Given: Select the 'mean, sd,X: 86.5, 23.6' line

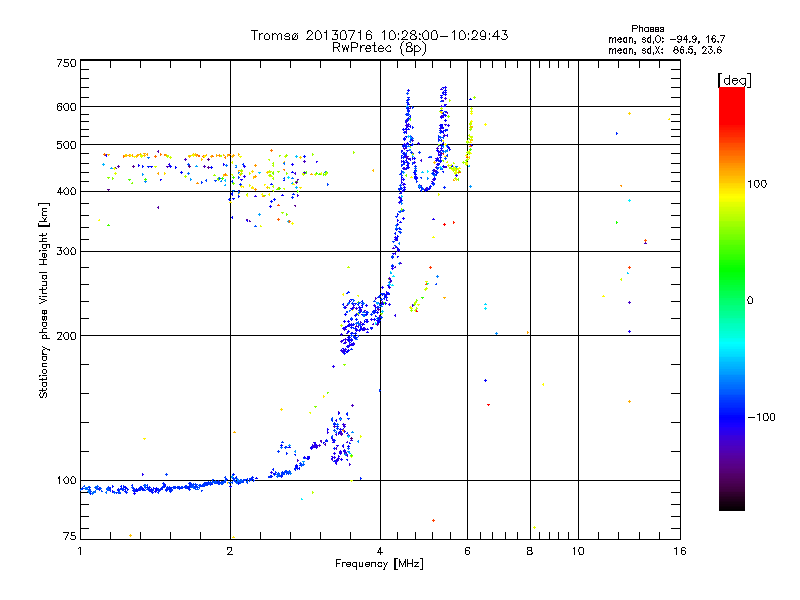Looking at the screenshot, I should (x=665, y=50).
